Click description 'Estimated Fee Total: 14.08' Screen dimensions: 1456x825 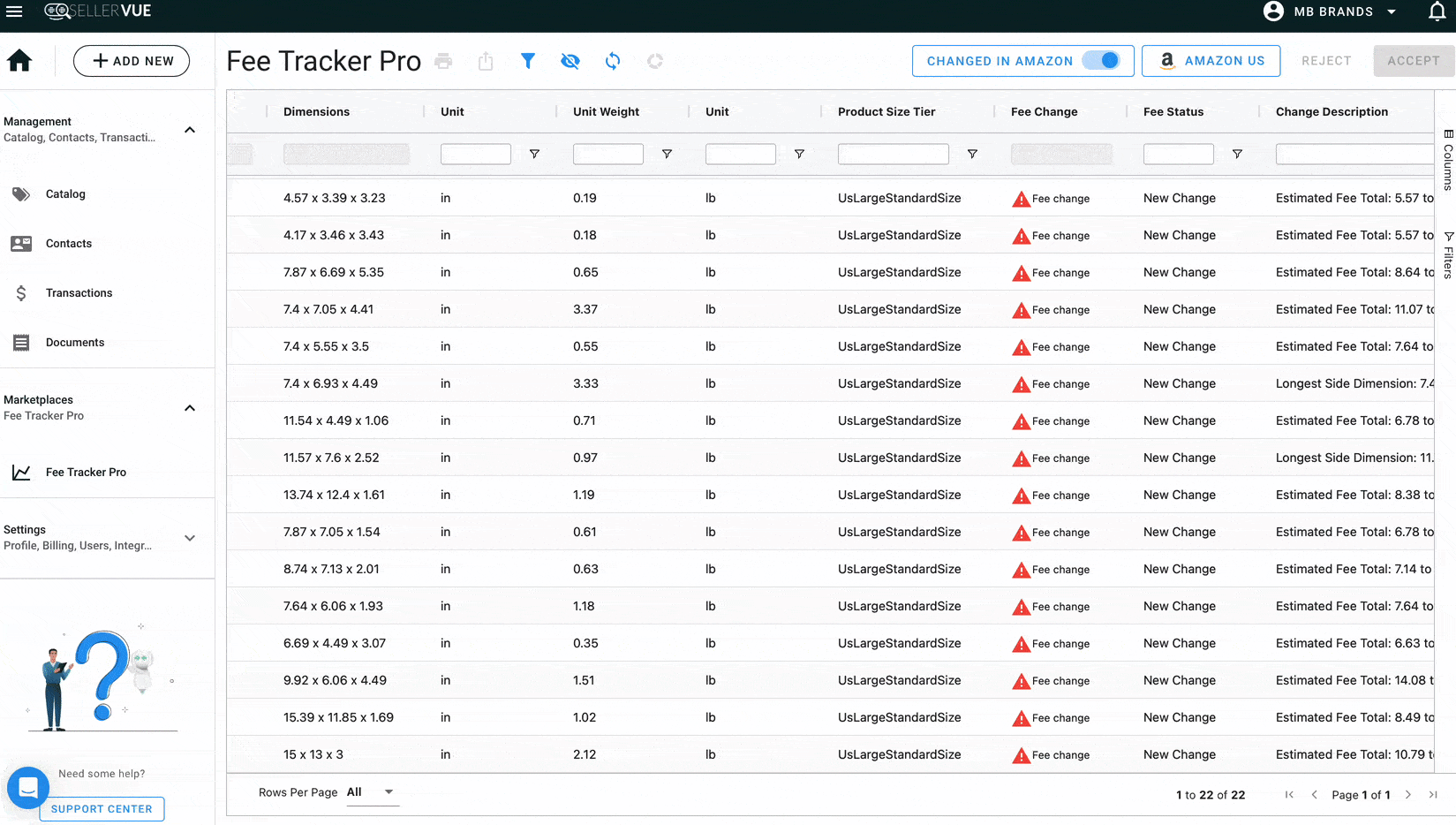click(1354, 680)
